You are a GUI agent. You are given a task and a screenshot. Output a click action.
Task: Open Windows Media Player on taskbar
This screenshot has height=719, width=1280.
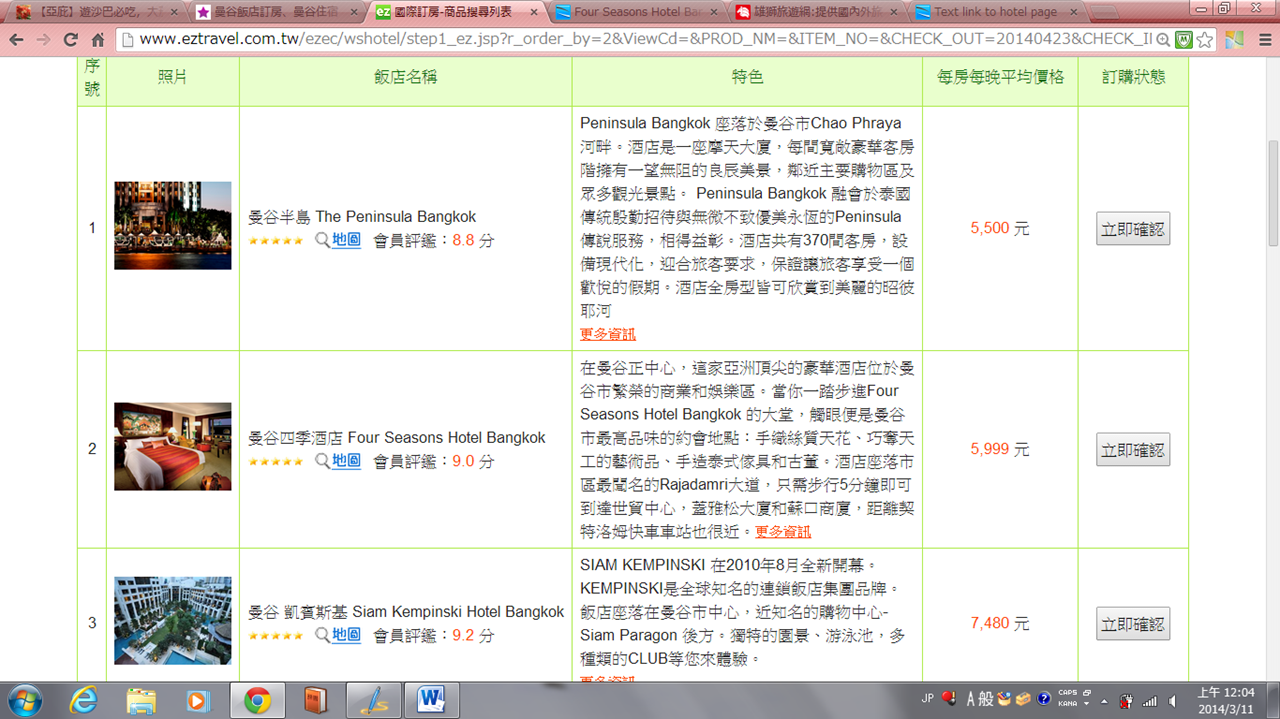198,701
